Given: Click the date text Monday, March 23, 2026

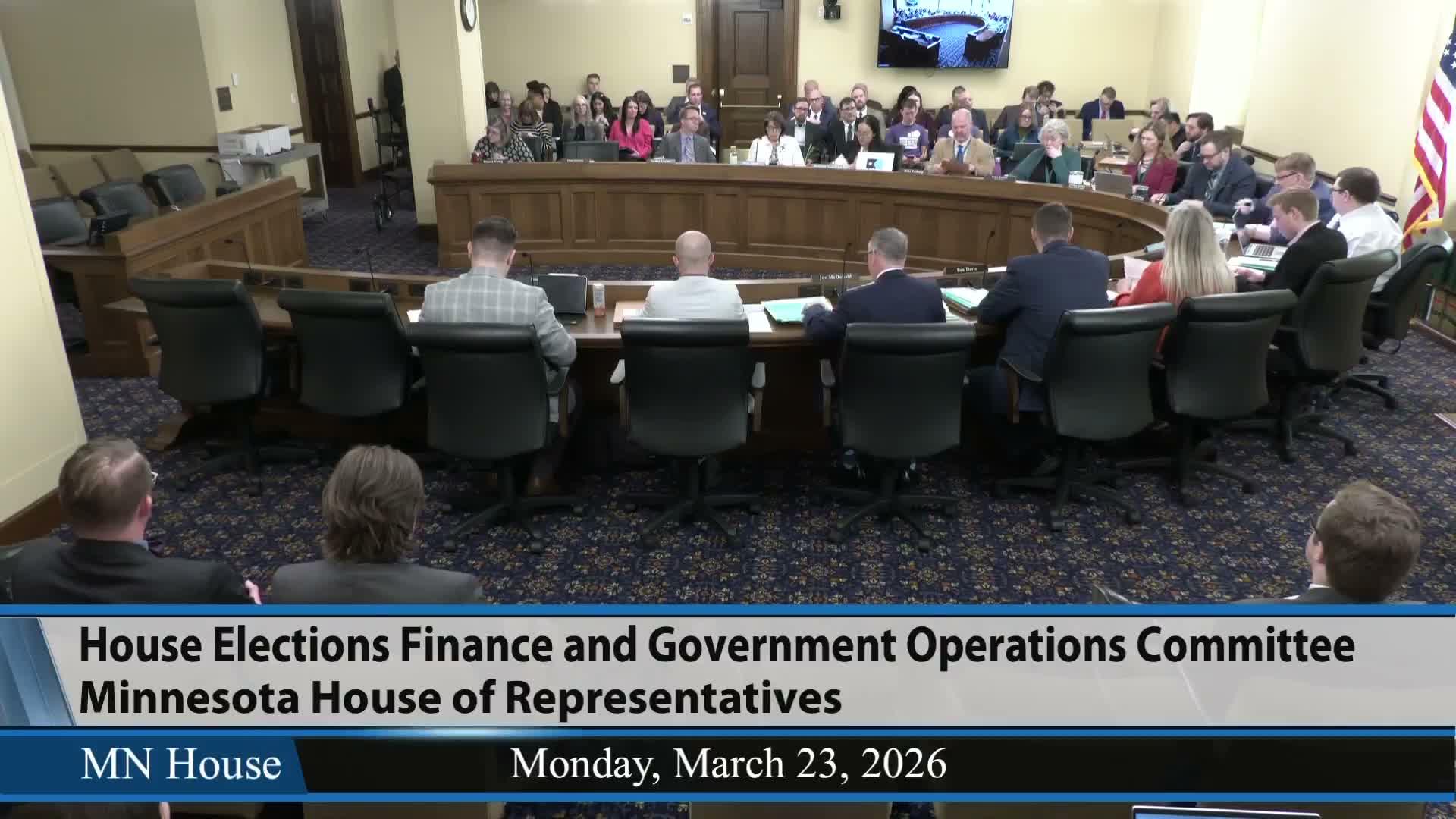Looking at the screenshot, I should point(728,764).
